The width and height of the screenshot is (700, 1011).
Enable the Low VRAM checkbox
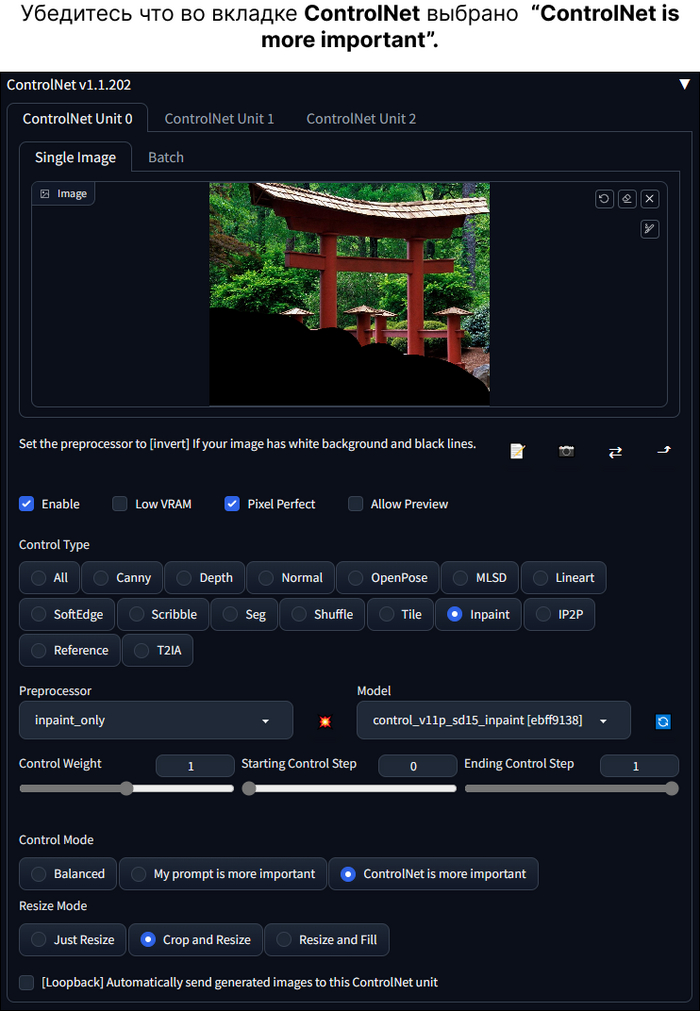(120, 504)
